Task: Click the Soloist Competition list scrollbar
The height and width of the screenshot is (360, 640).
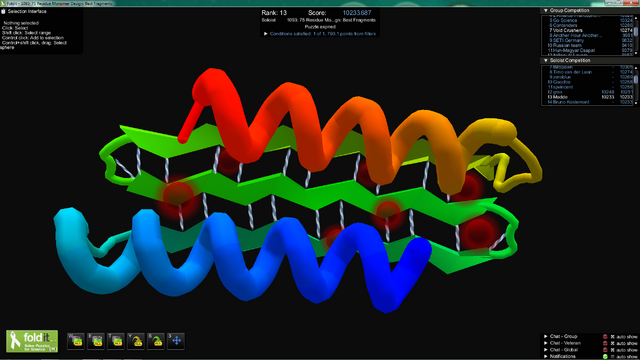Action: [636, 85]
